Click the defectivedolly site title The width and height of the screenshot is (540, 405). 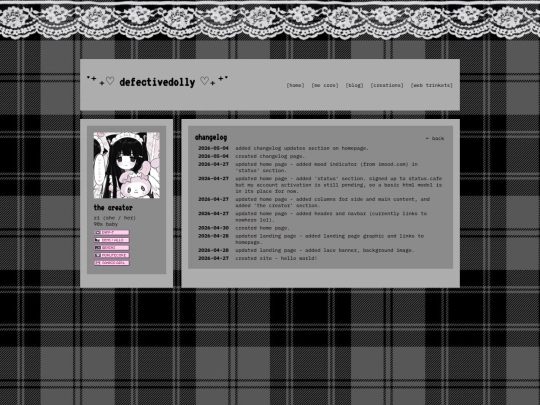[x=157, y=82]
